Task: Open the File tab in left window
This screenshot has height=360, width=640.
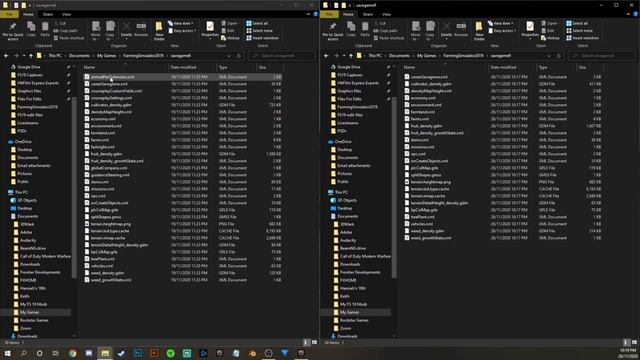Action: (x=9, y=14)
